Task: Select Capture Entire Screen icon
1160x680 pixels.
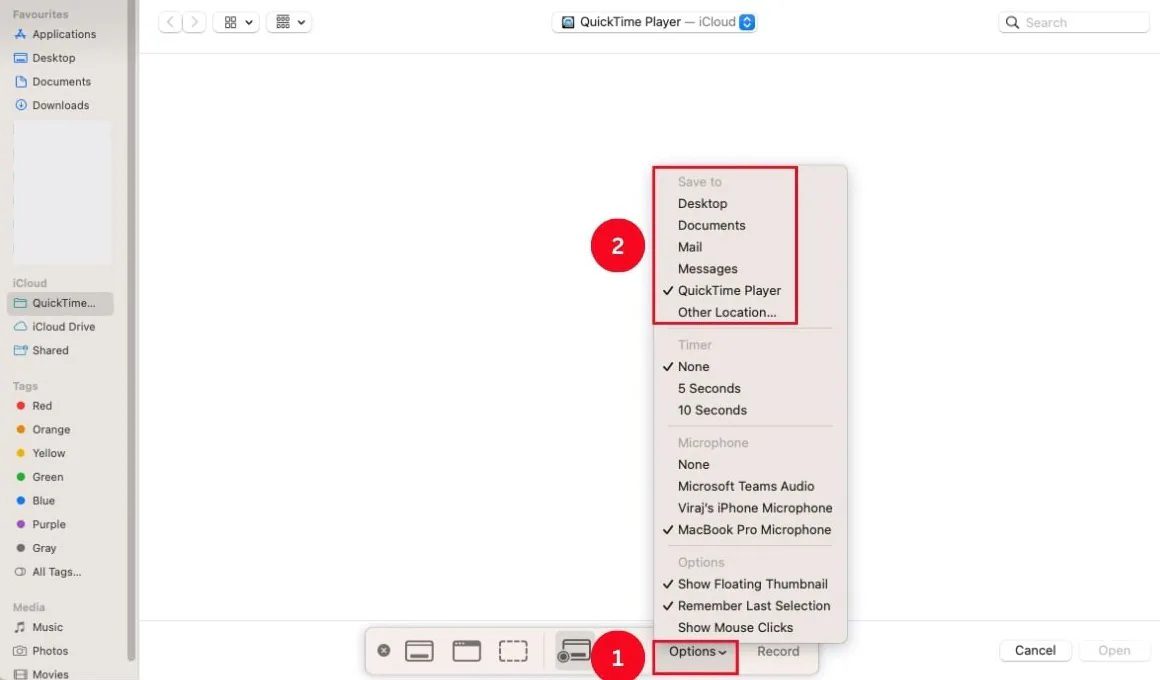Action: pos(419,651)
